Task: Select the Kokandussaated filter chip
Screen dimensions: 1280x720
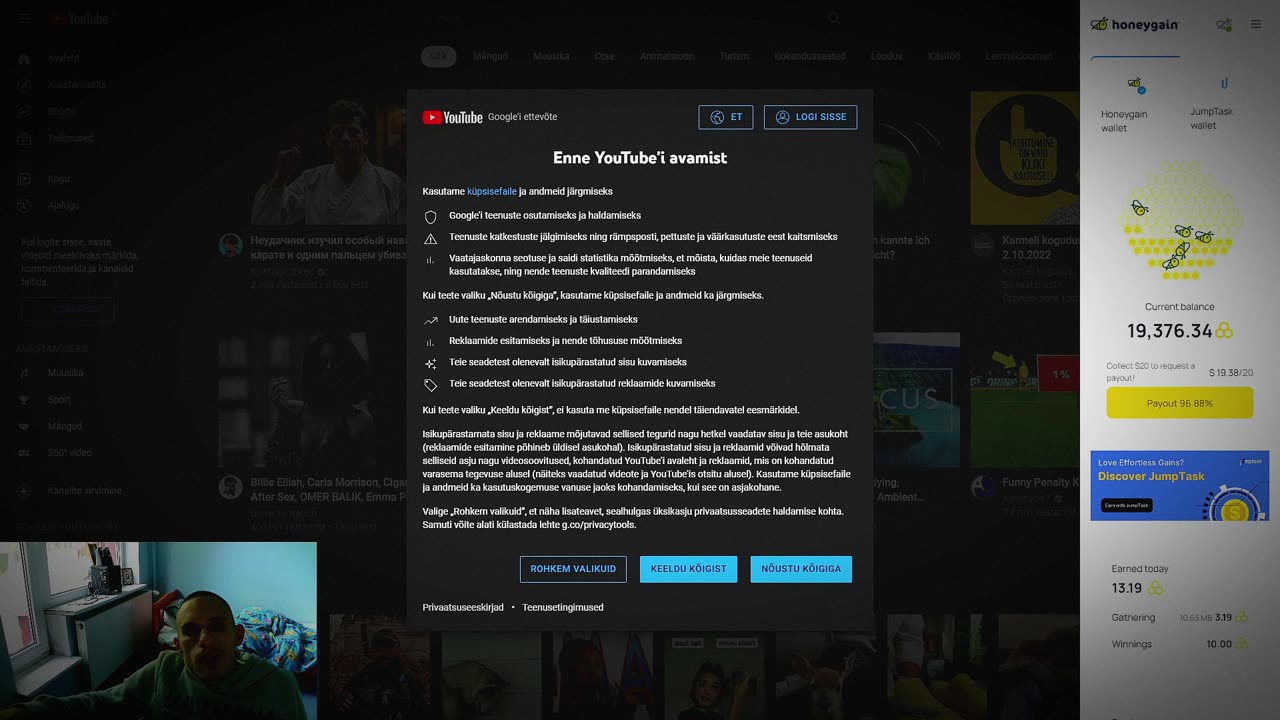Action: 810,56
